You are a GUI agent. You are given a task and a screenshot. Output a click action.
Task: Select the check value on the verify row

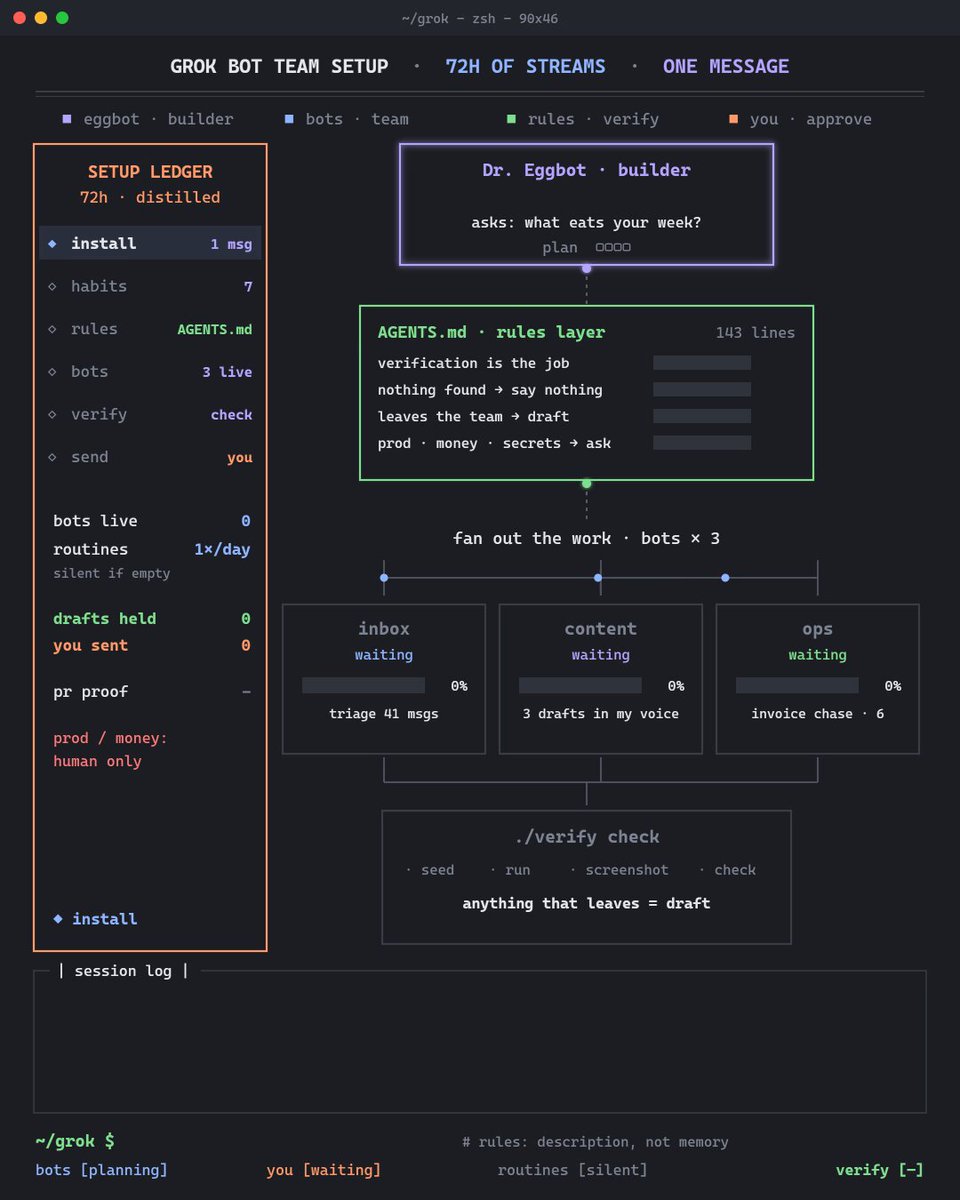click(x=232, y=415)
